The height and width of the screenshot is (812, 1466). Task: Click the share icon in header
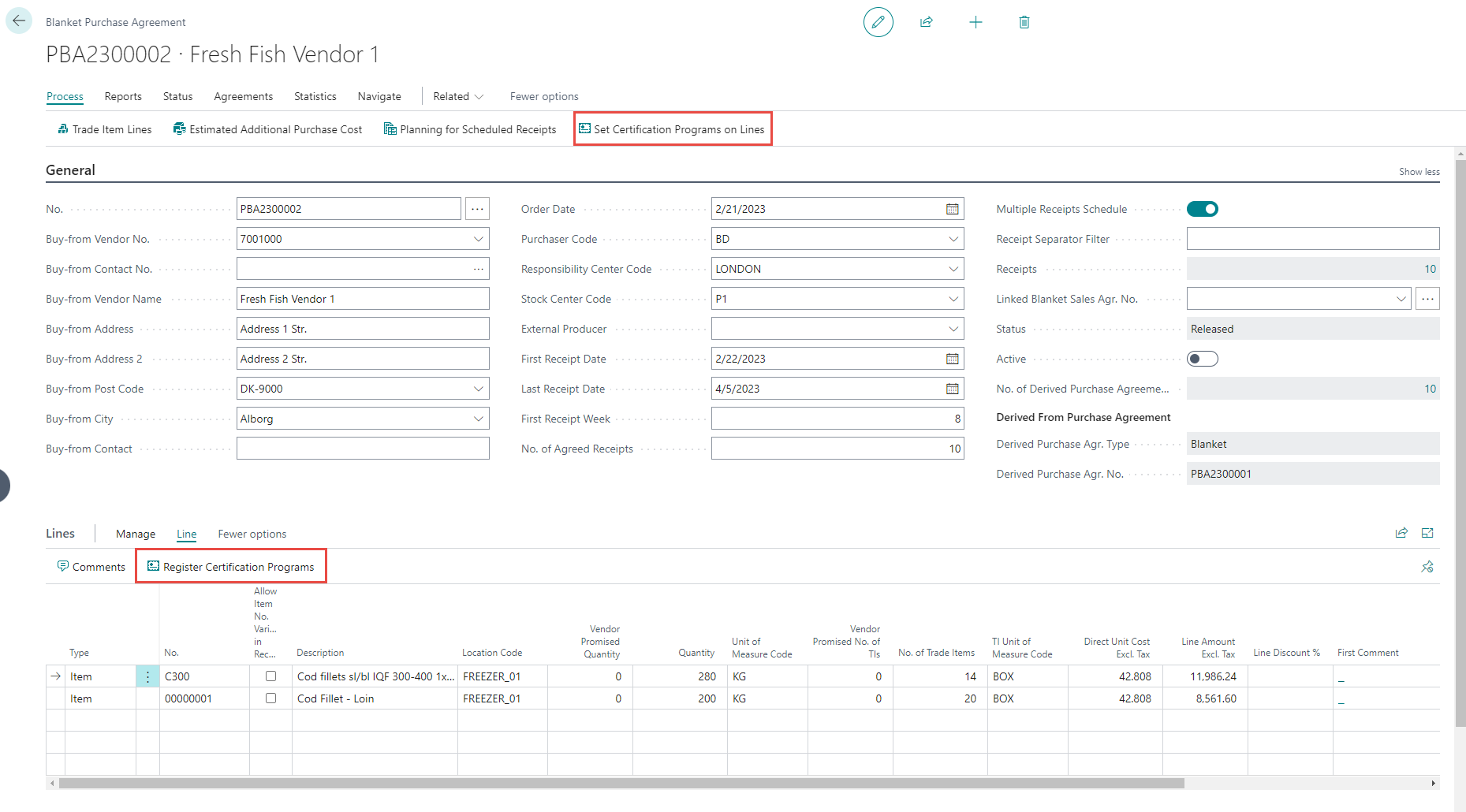tap(927, 22)
